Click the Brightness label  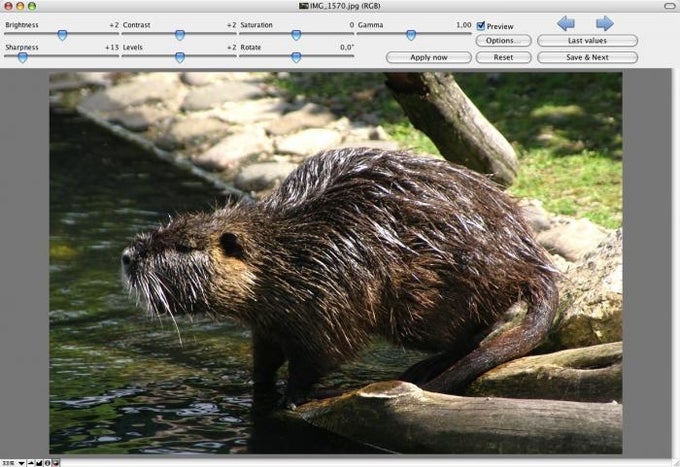(x=22, y=25)
